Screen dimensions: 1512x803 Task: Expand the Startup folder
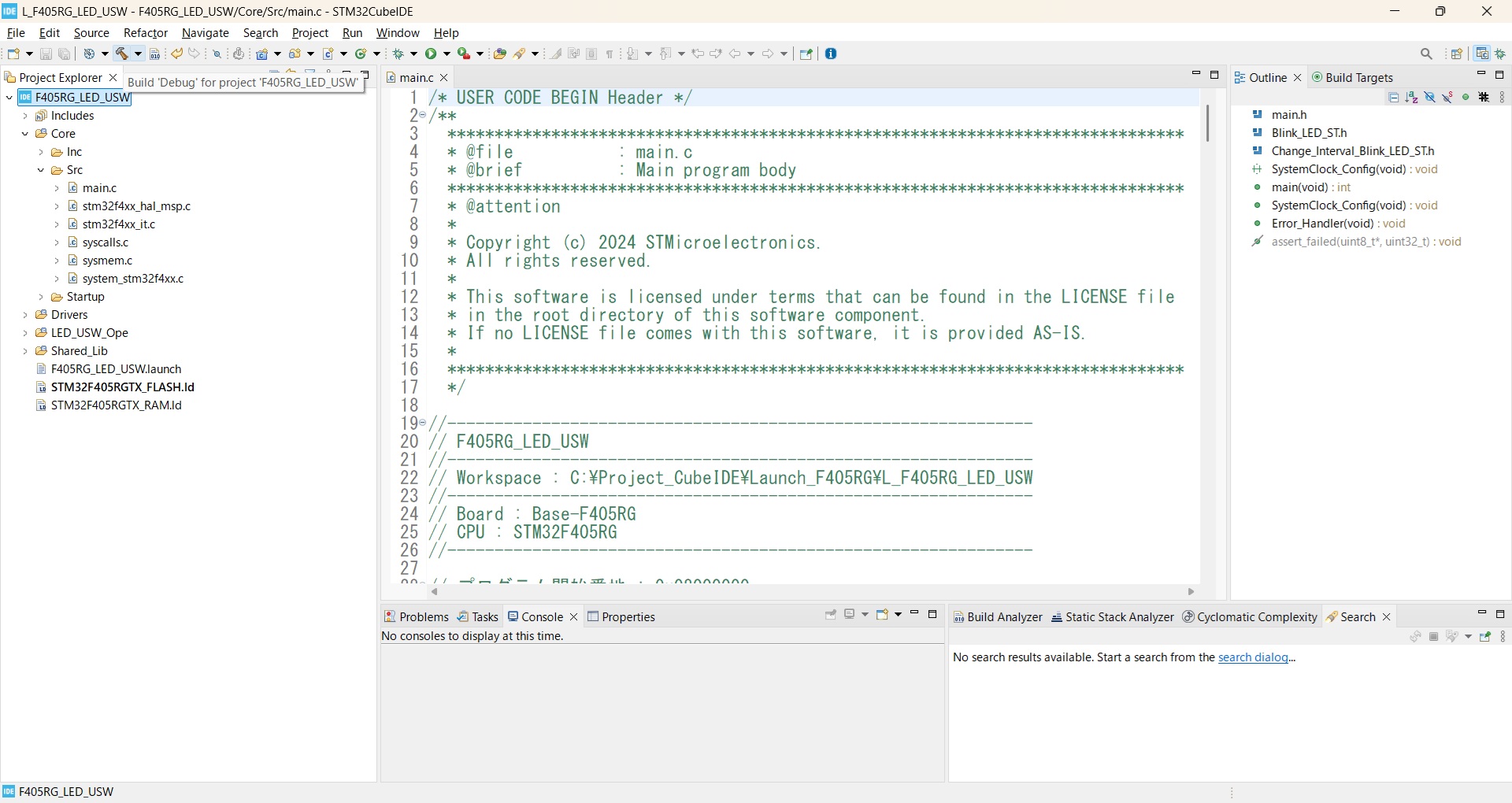tap(41, 297)
